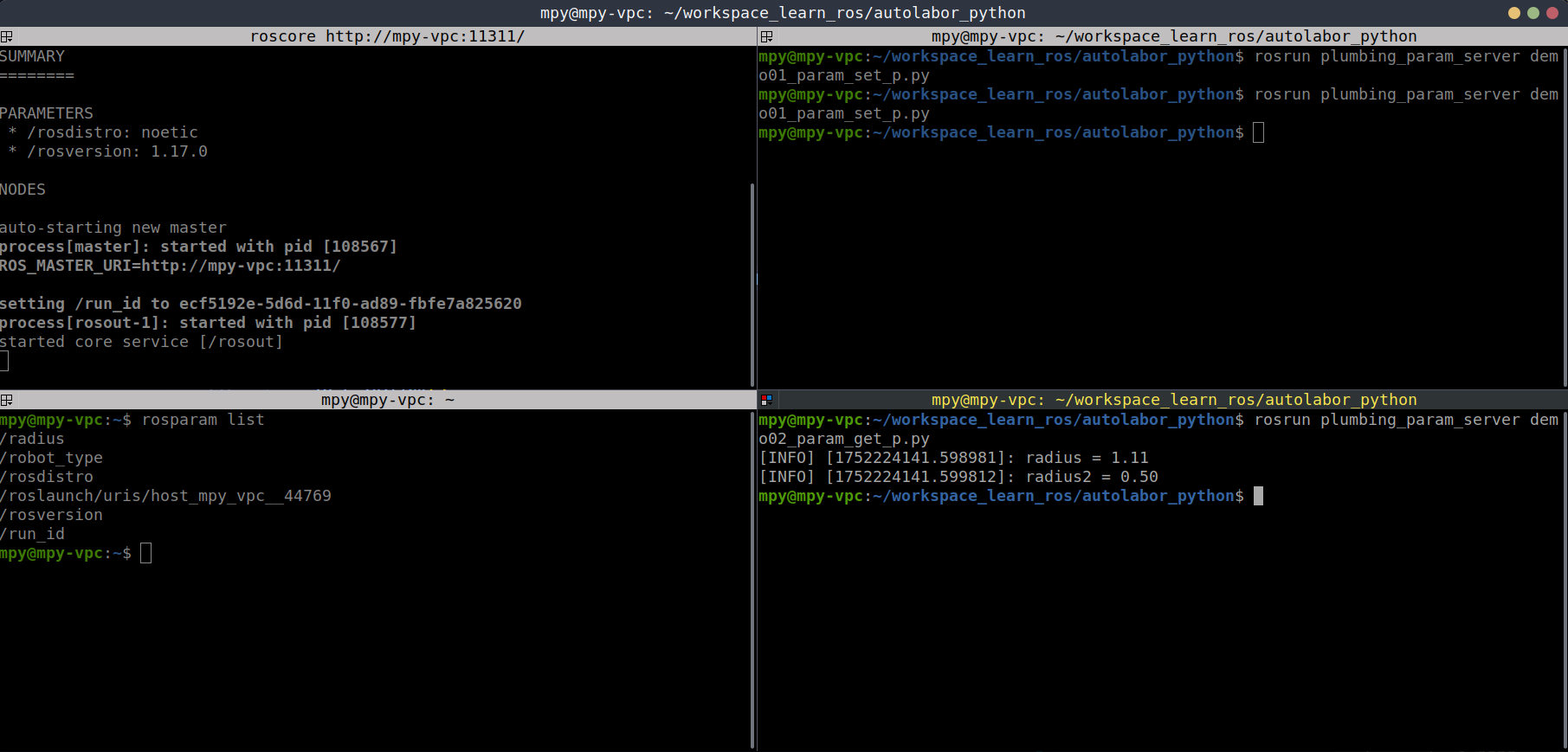Click the red group icon of the bottom-right pane
Image resolution: width=1568 pixels, height=752 pixels.
pos(766,400)
